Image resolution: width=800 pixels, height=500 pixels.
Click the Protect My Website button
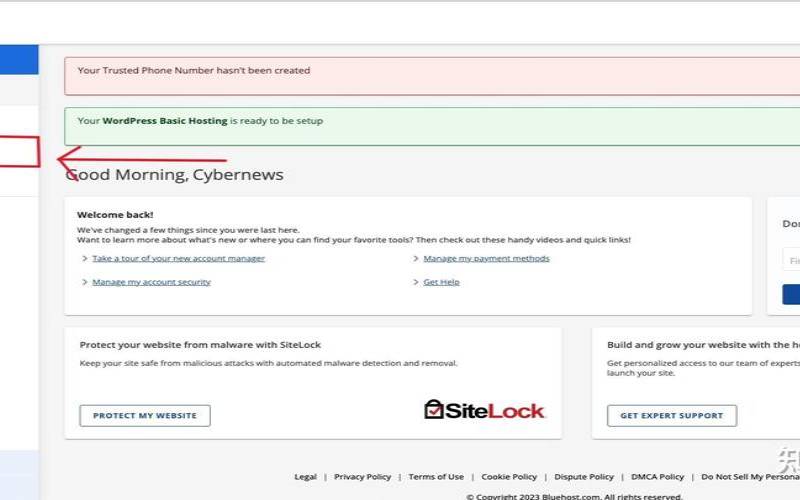click(145, 415)
